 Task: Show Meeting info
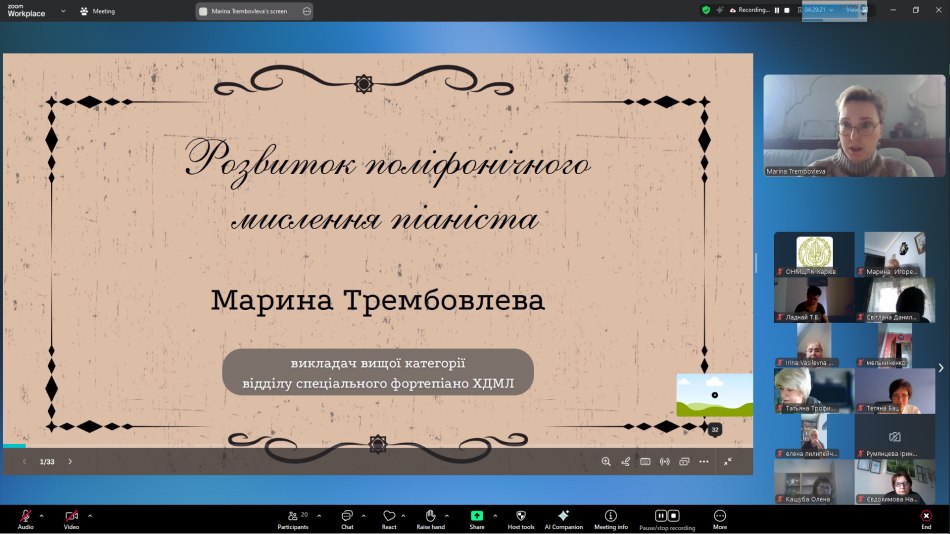tap(611, 516)
